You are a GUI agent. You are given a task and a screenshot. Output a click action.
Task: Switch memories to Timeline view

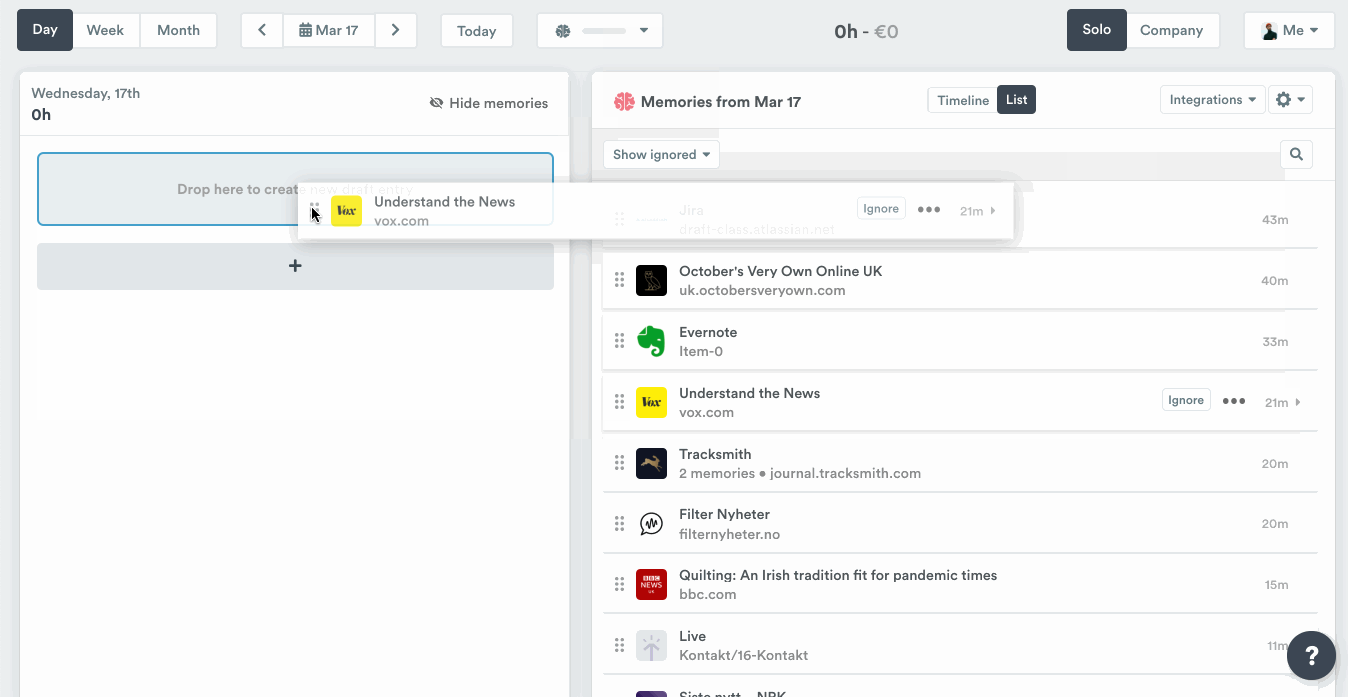(963, 100)
